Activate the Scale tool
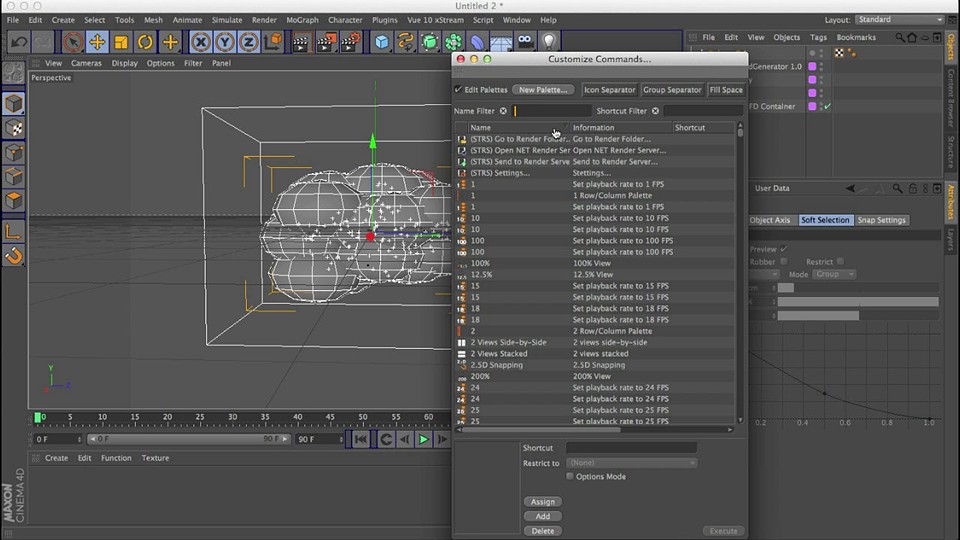Screen dimensions: 960x540 tap(121, 42)
